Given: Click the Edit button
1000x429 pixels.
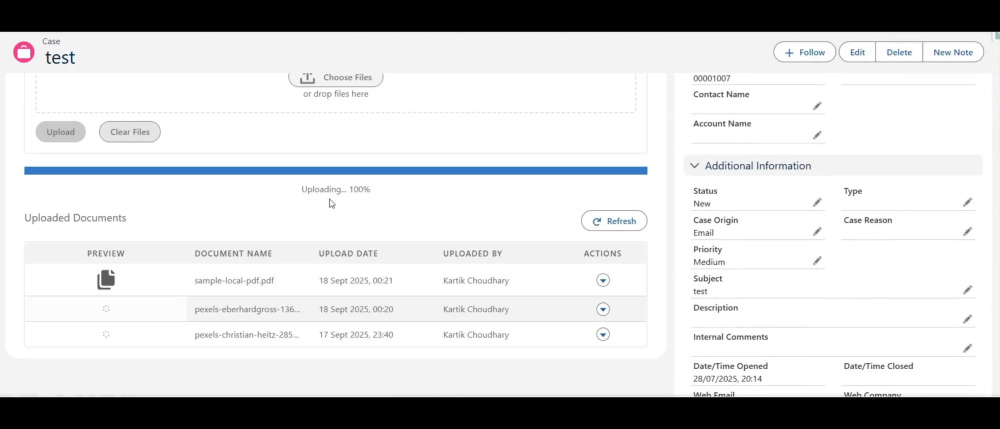Looking at the screenshot, I should click(857, 52).
